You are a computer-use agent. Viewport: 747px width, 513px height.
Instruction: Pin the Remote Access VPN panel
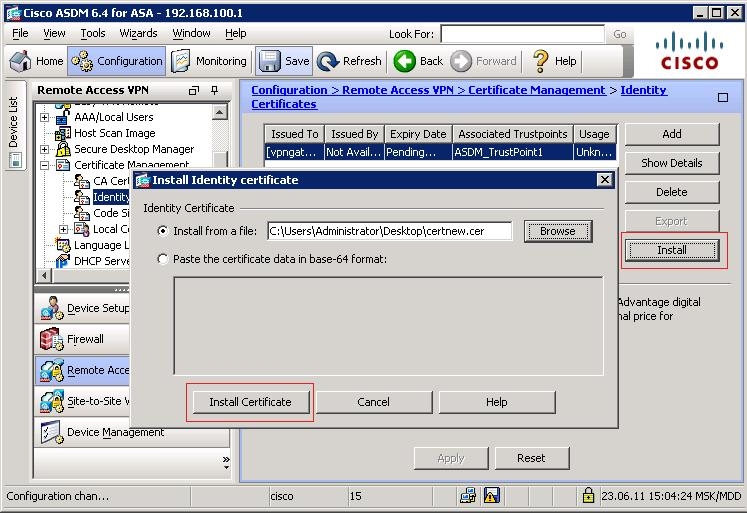click(x=215, y=90)
